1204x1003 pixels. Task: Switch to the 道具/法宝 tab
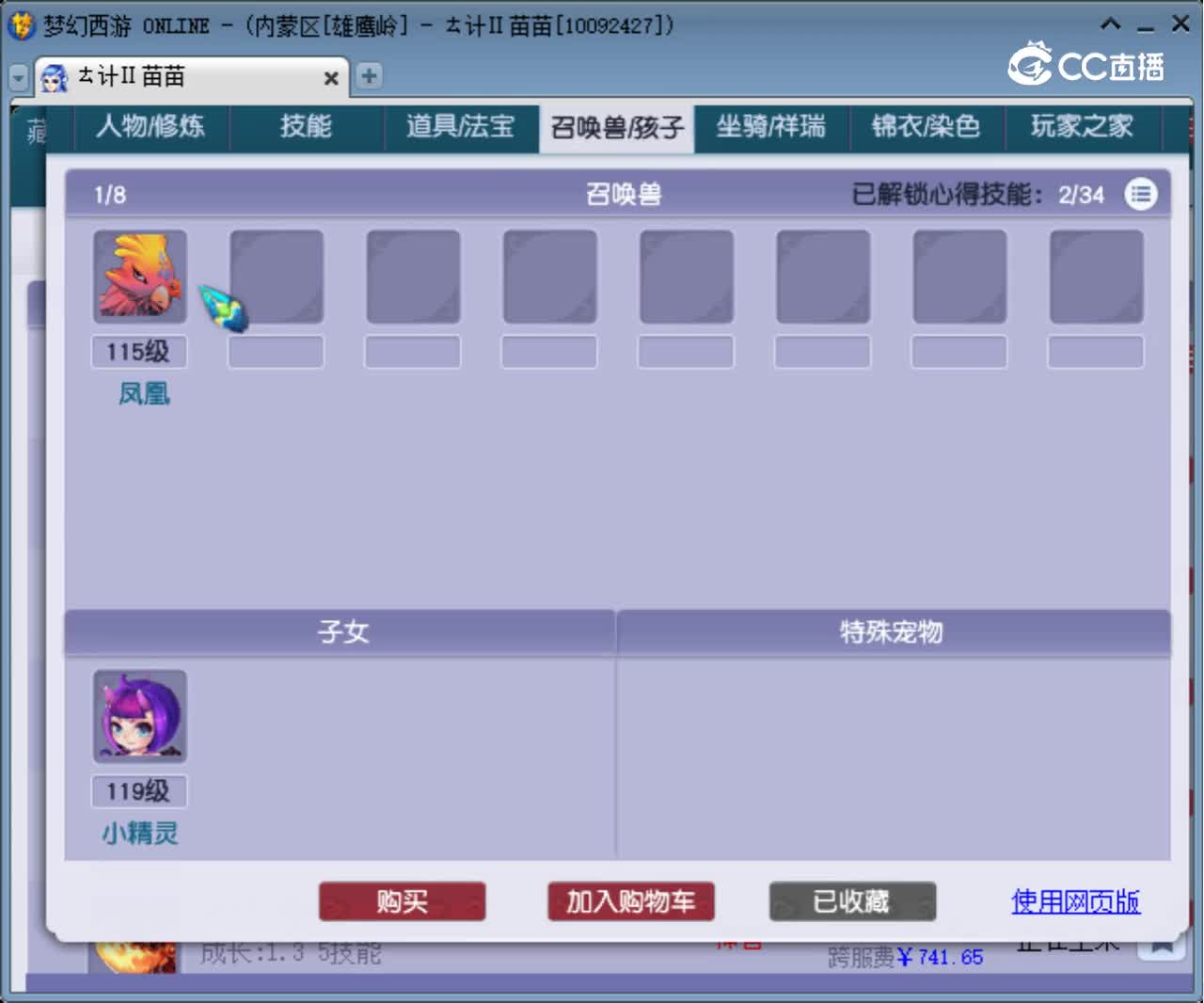[461, 127]
